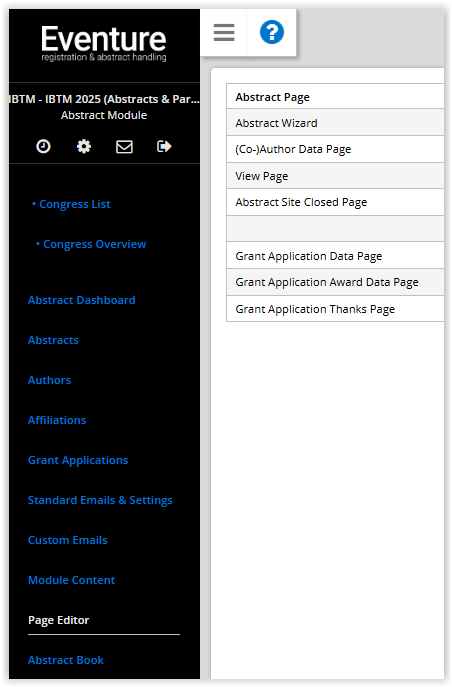Select Abstracts in the sidebar

point(53,340)
